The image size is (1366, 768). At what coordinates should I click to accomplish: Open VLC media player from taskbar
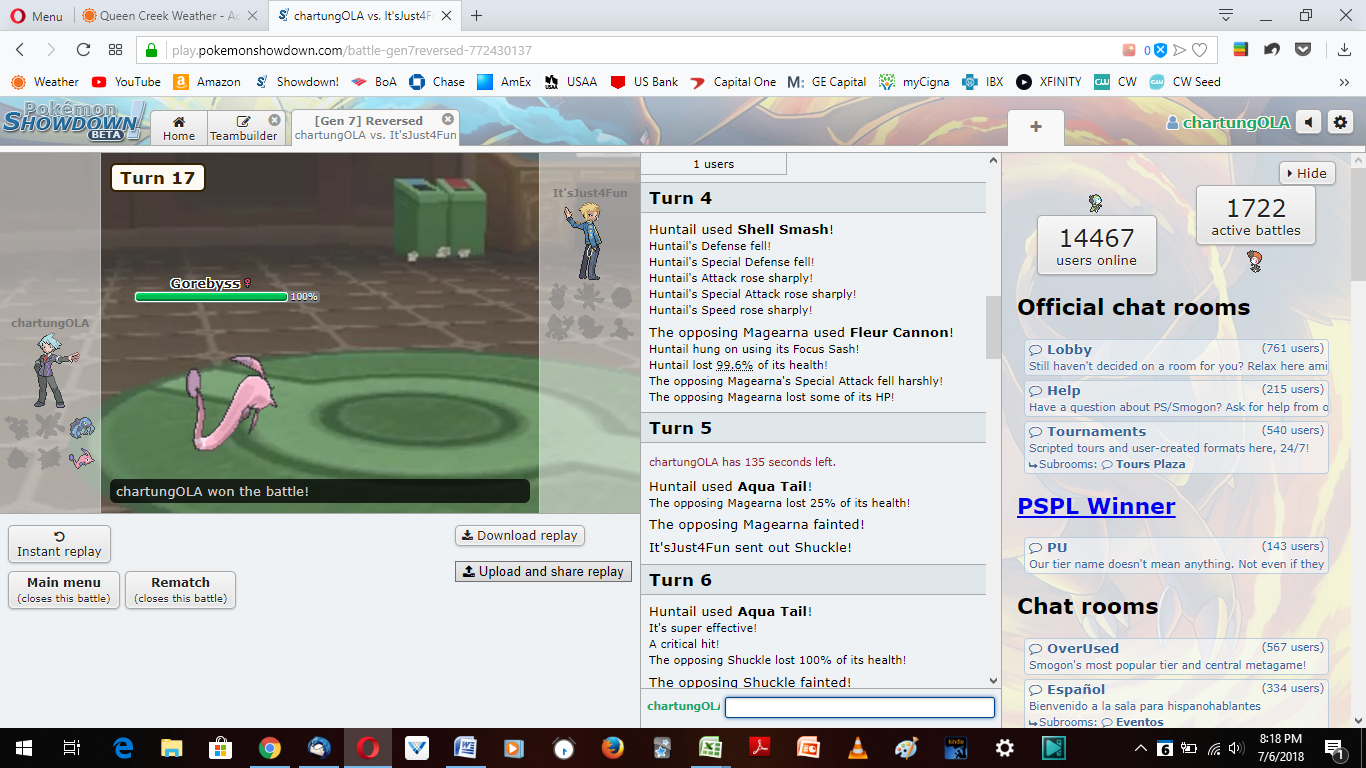coord(858,747)
